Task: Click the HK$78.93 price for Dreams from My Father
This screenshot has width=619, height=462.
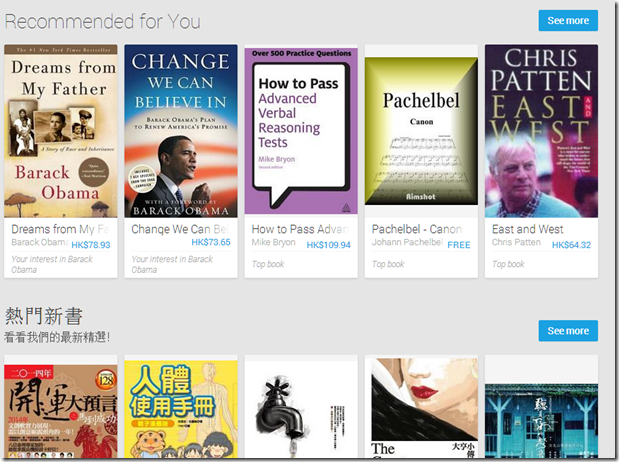Action: coord(91,245)
